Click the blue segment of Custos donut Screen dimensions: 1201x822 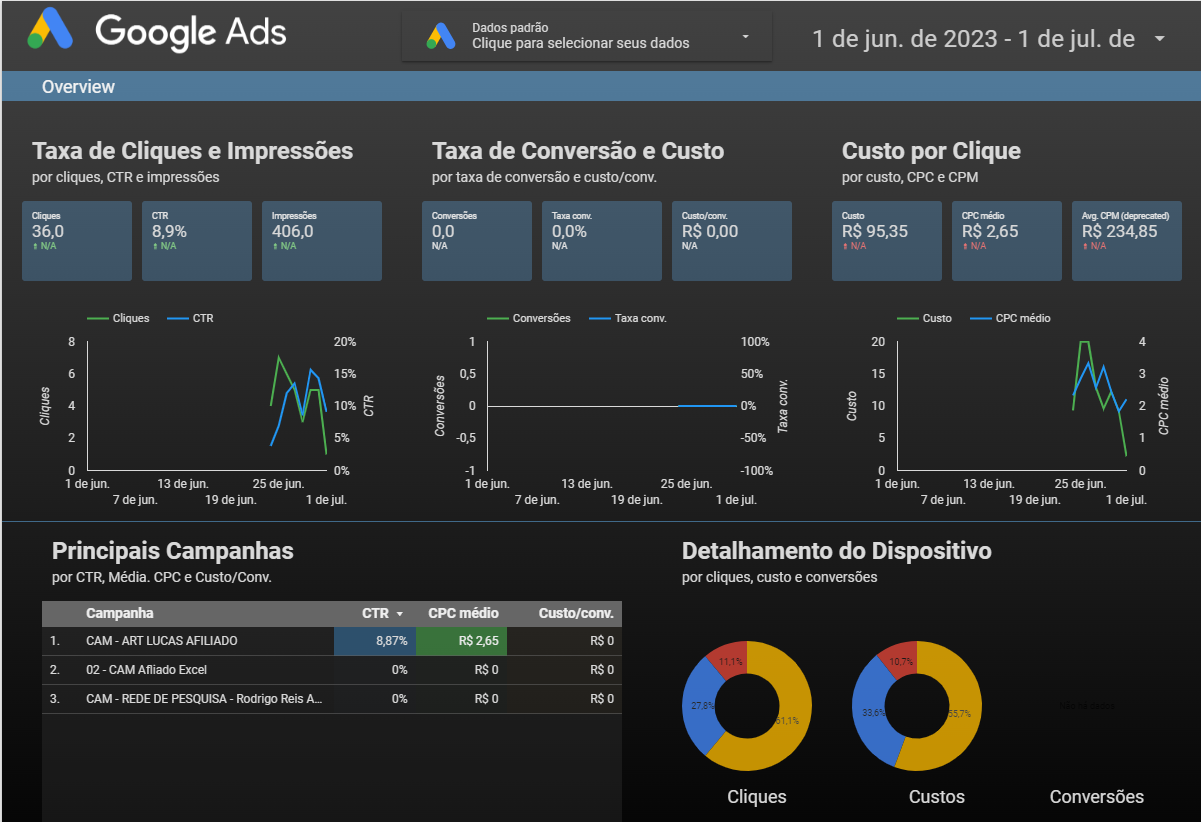pyautogui.click(x=868, y=712)
